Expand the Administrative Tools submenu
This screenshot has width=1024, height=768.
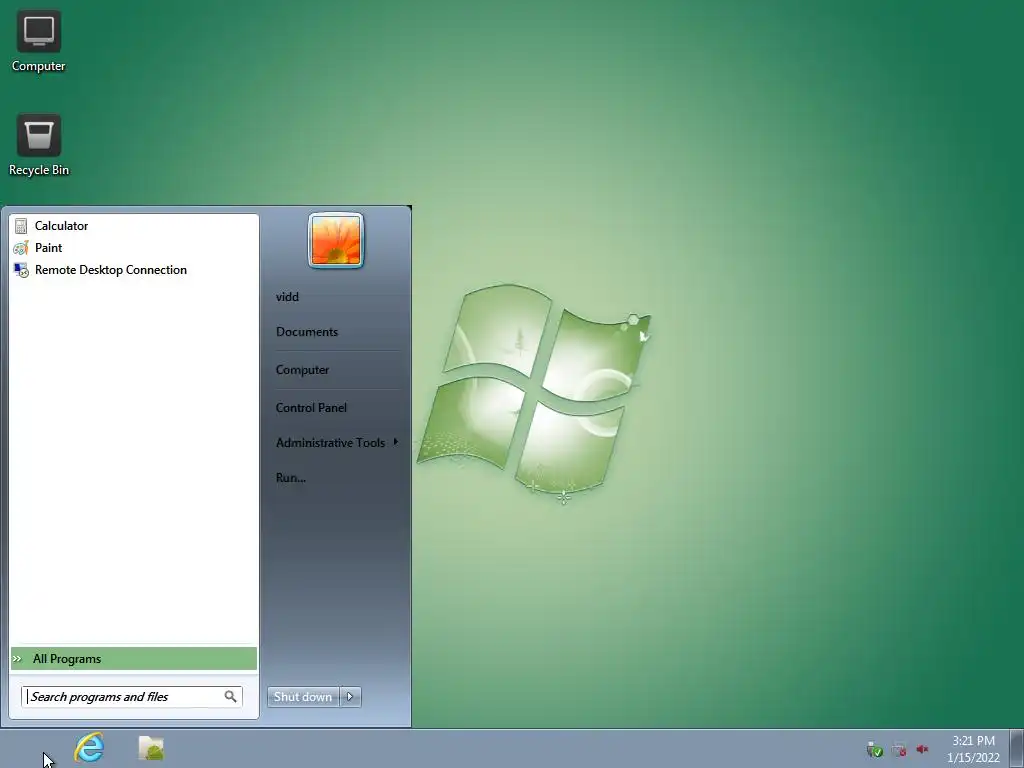click(336, 443)
